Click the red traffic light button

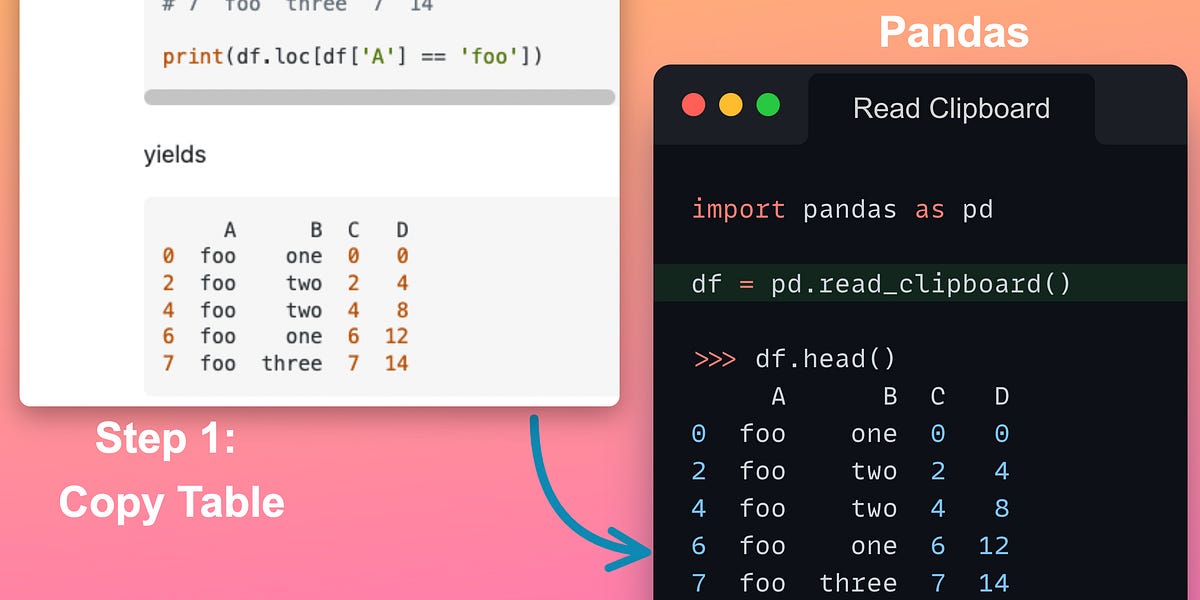coord(694,104)
